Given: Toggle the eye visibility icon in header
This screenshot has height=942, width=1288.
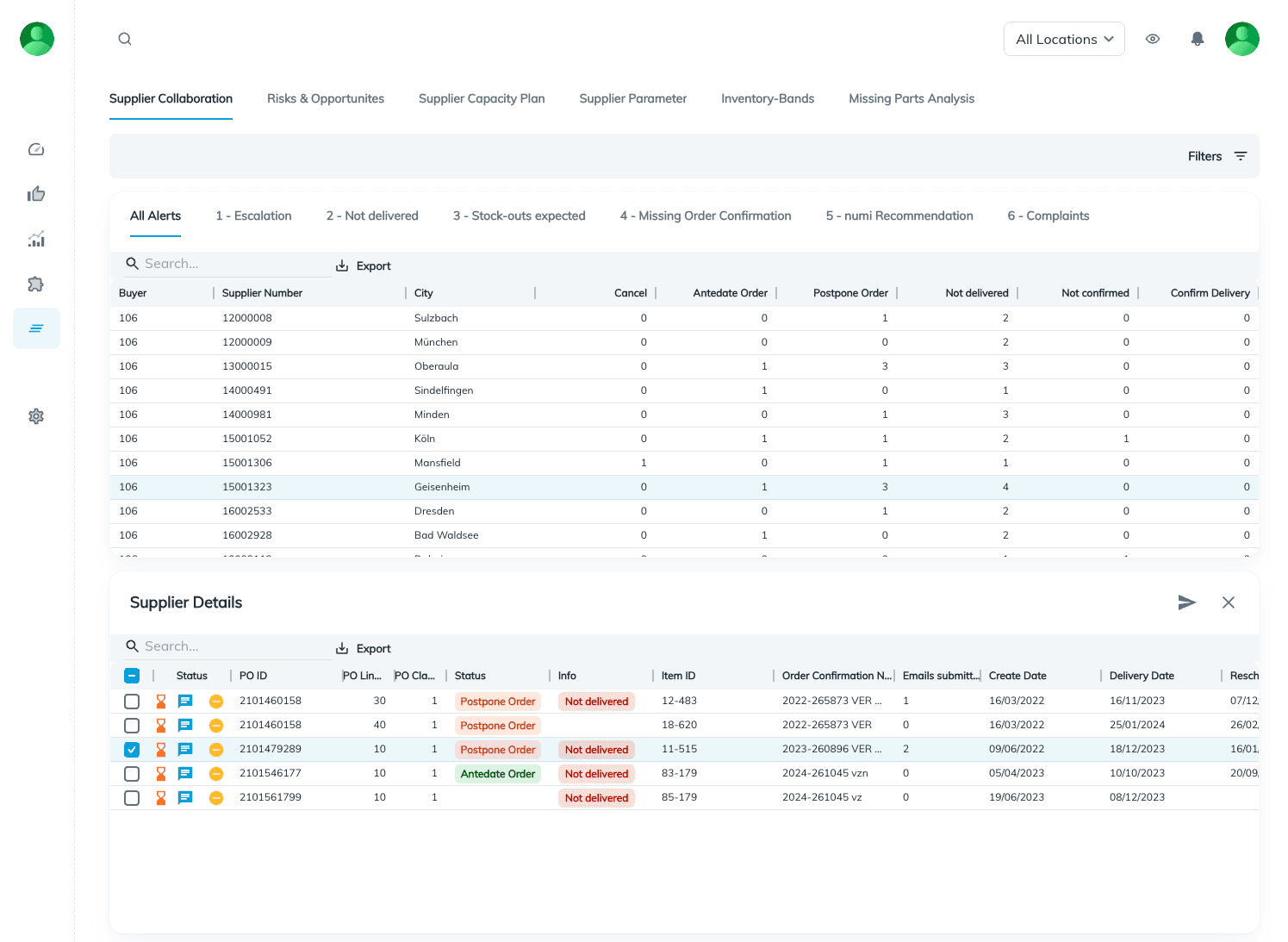Looking at the screenshot, I should [x=1153, y=39].
